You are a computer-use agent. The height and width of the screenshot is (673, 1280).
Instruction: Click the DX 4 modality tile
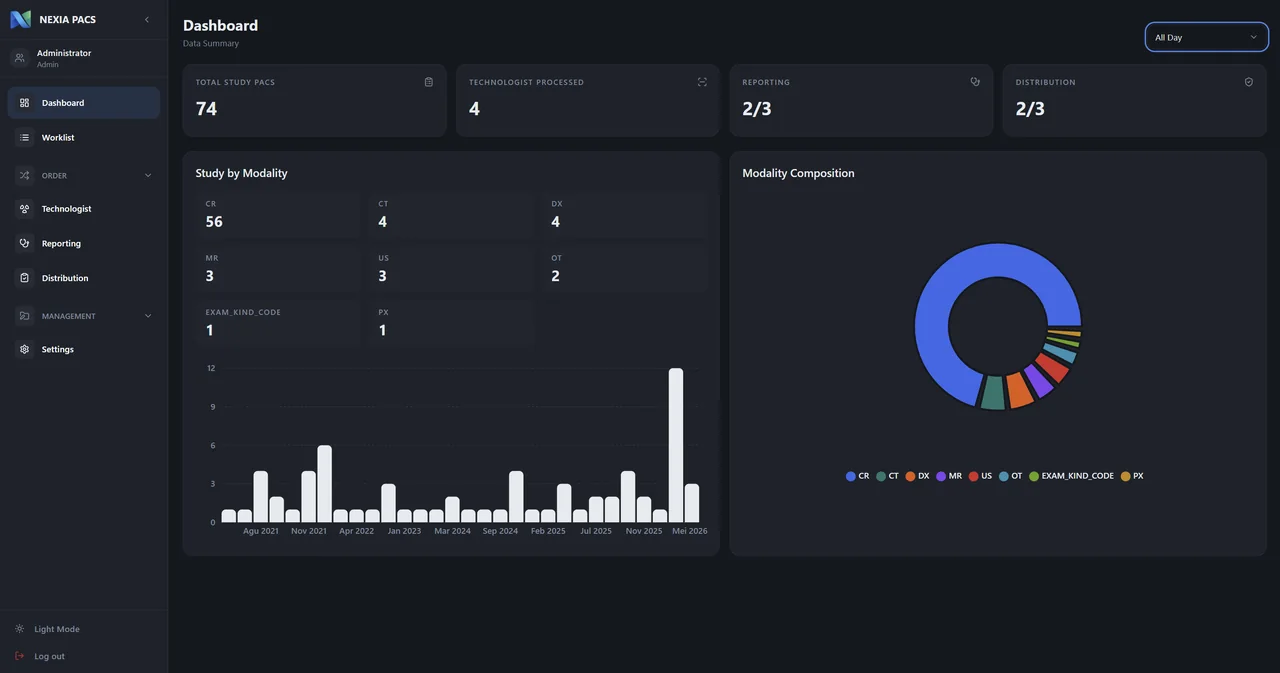(x=624, y=214)
